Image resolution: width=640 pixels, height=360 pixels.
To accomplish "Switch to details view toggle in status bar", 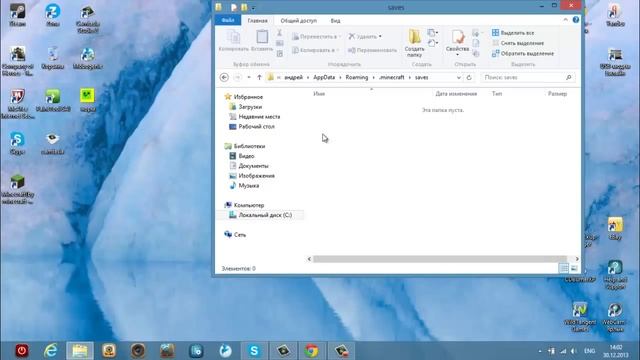I will (x=564, y=268).
